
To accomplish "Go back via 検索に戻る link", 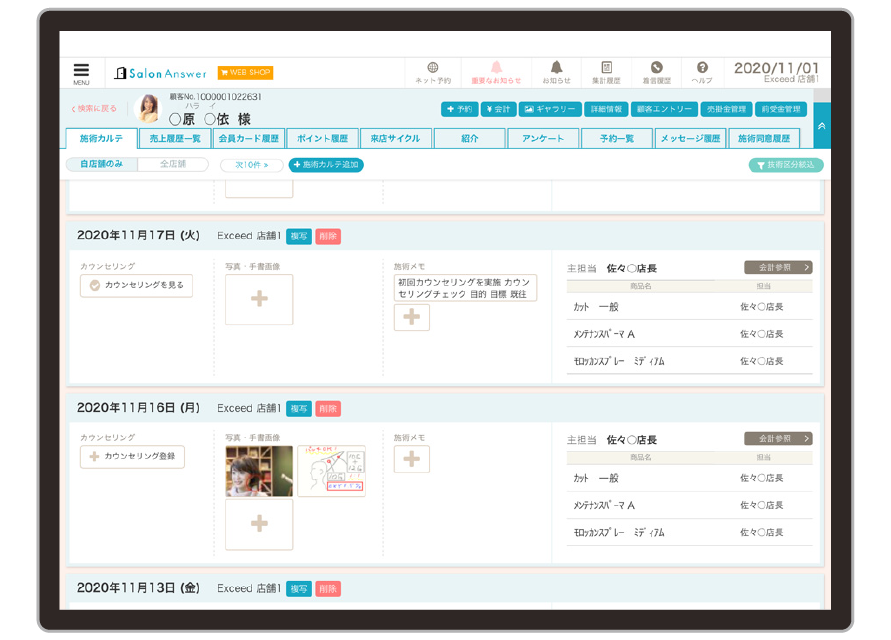I will 94,109.
